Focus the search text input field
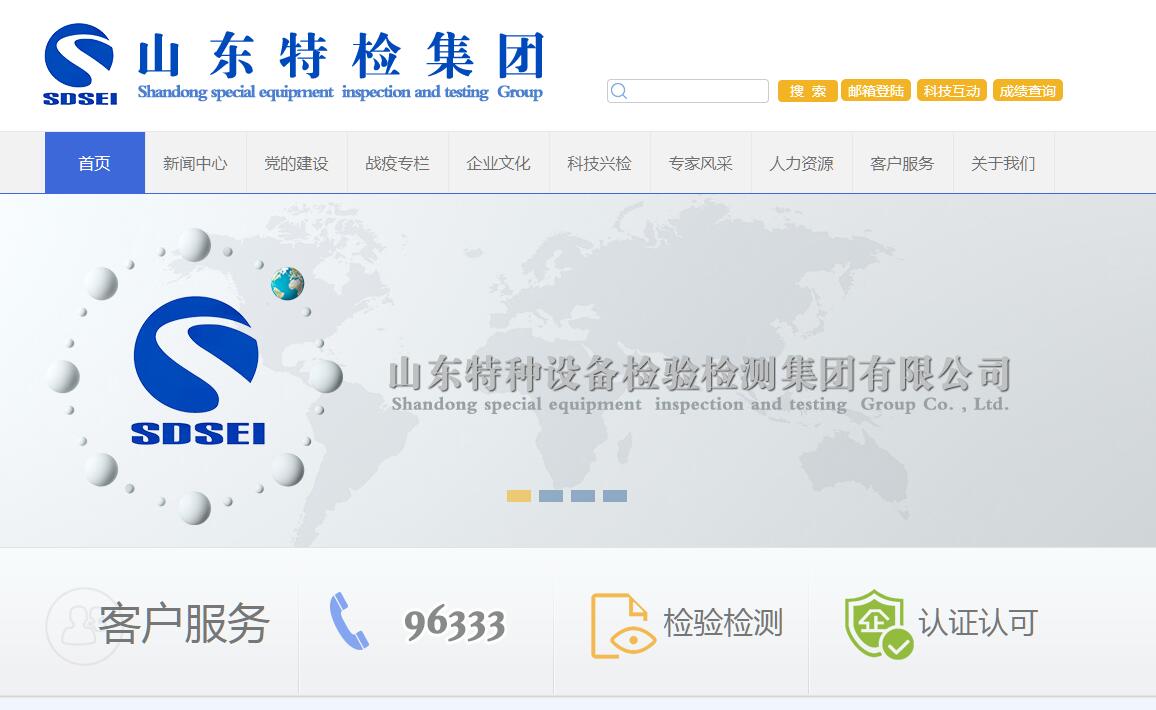The width and height of the screenshot is (1156, 710). 697,91
